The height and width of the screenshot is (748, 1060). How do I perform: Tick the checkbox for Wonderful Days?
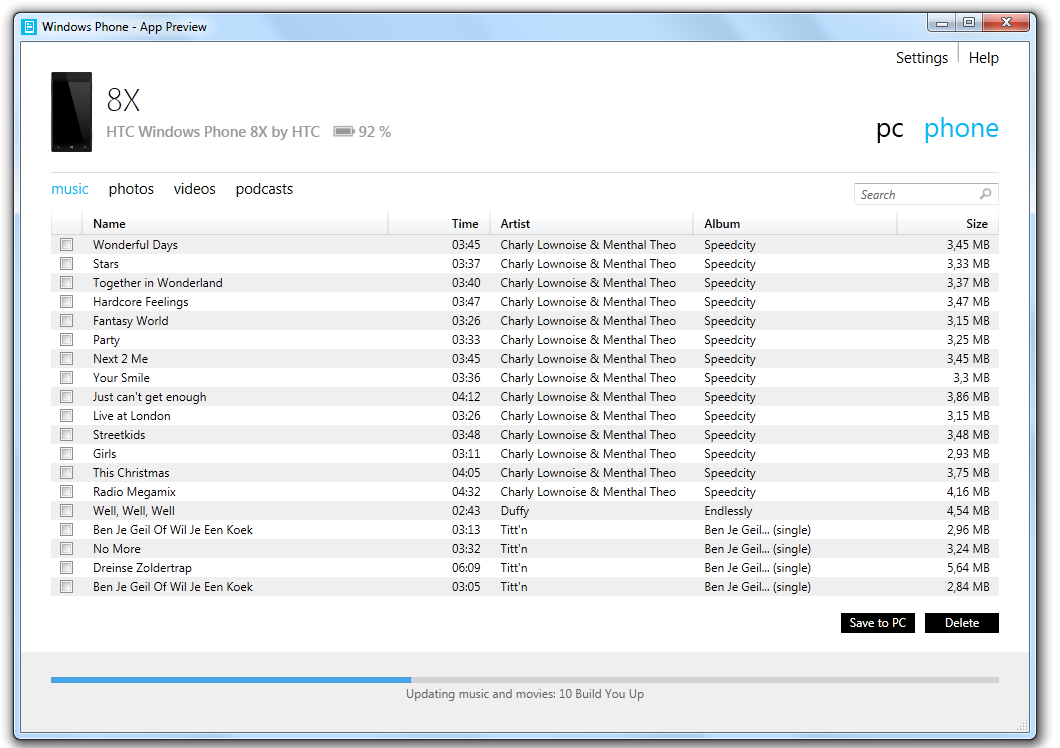tap(66, 244)
